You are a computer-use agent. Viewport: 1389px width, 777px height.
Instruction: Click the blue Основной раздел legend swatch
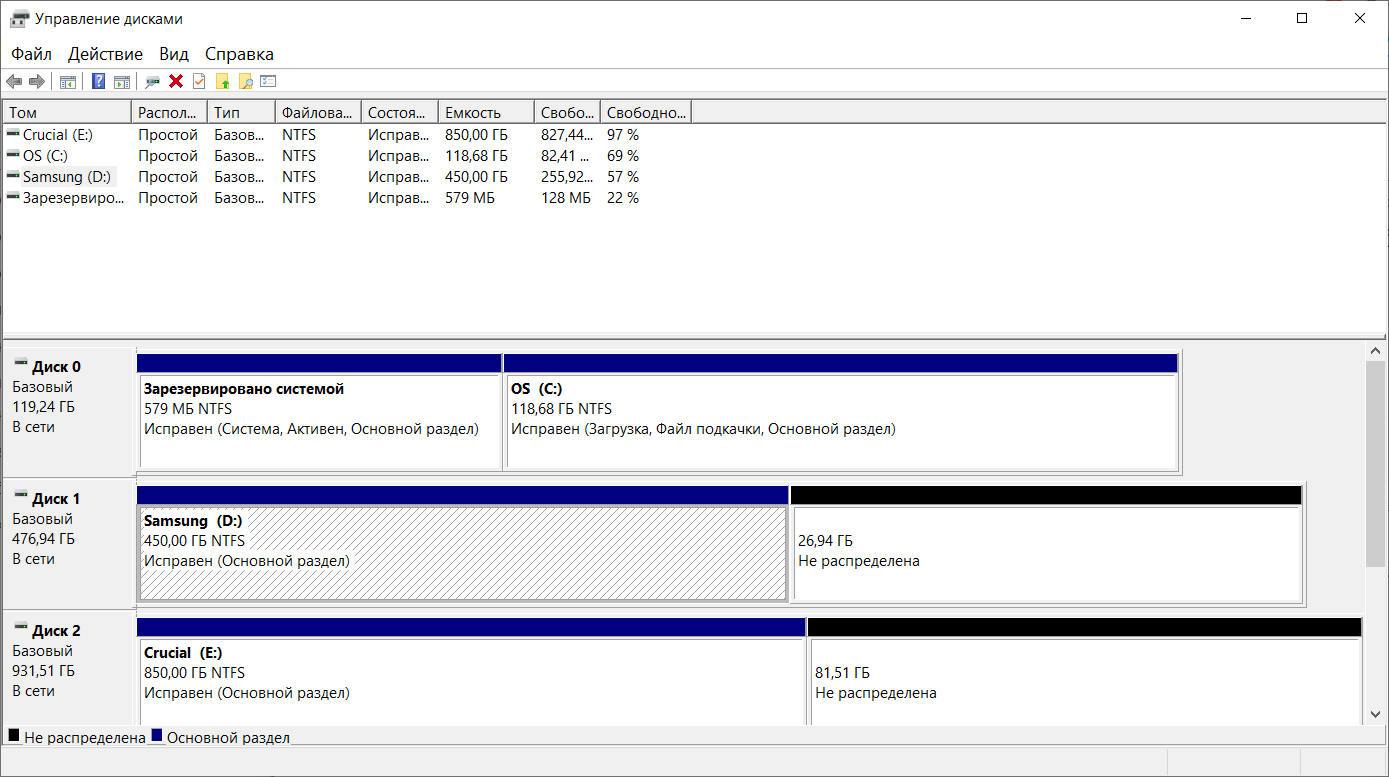157,735
